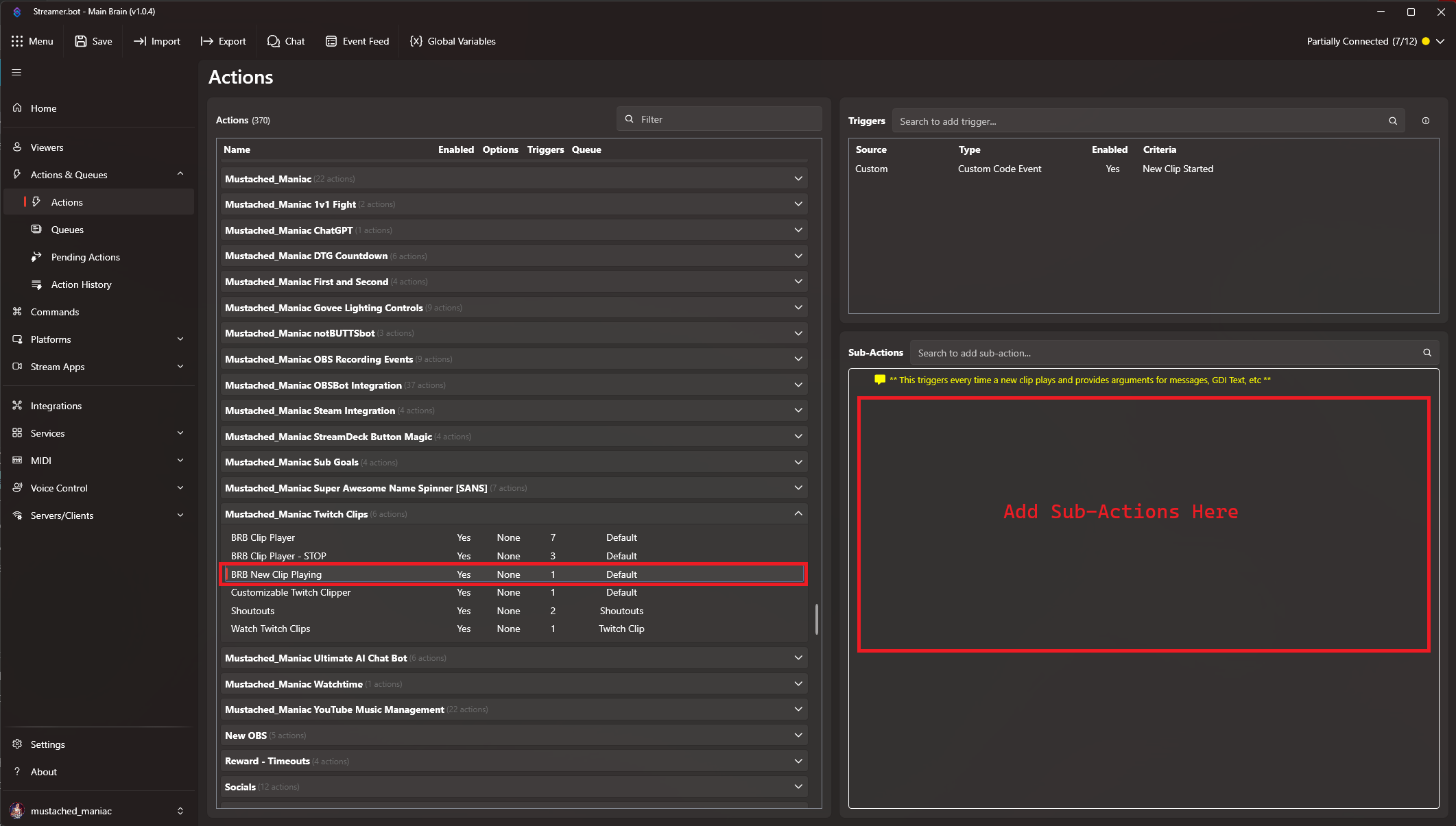1456x826 pixels.
Task: Click the triggers search magnifier icon
Action: tap(1393, 121)
